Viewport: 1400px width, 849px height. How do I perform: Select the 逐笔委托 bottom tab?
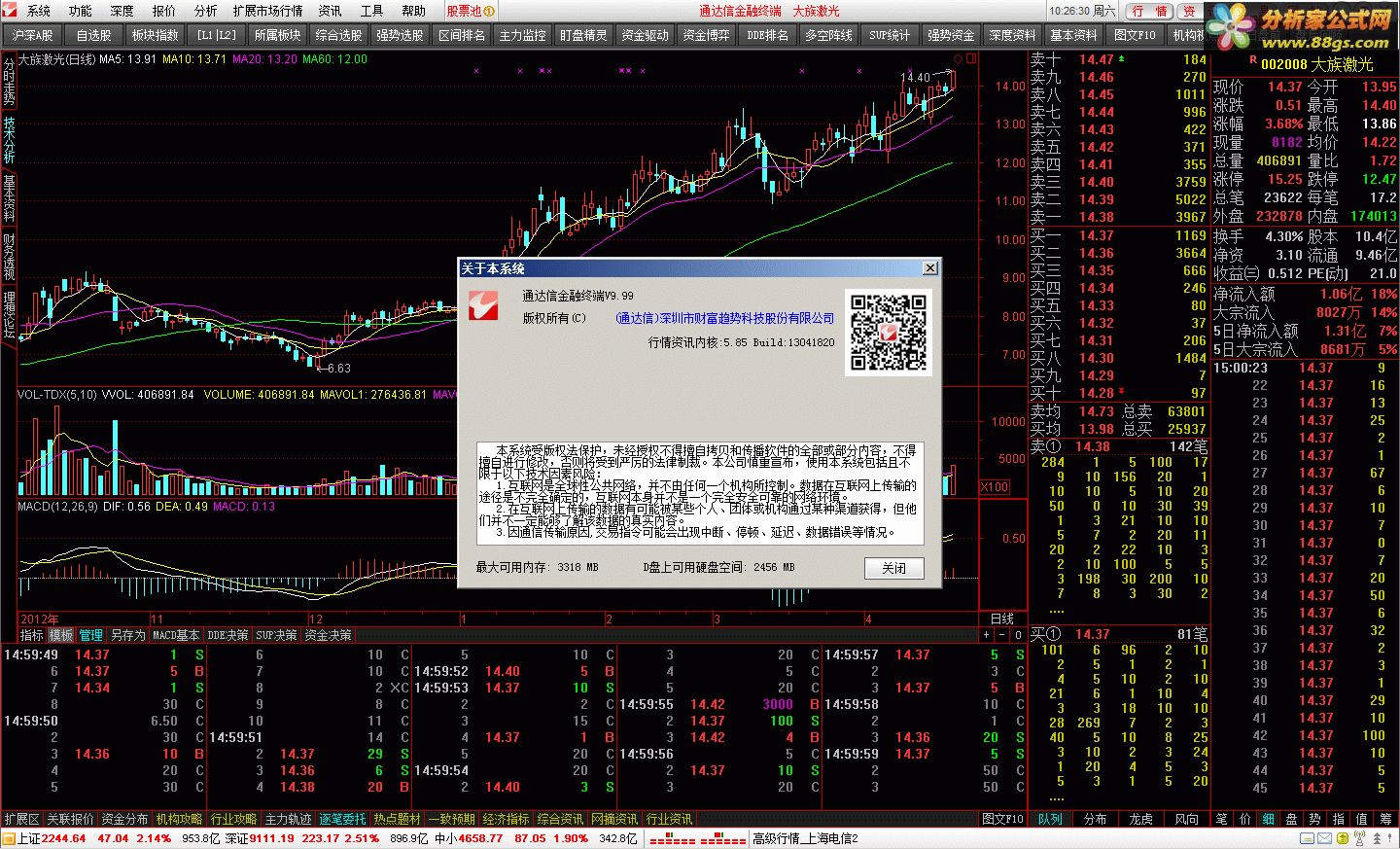[343, 819]
